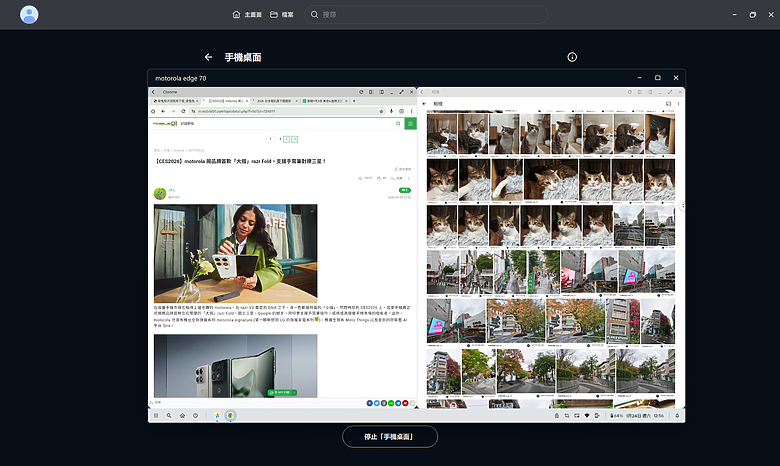The width and height of the screenshot is (780, 466).
Task: Open the user profile avatar
Action: click(30, 15)
